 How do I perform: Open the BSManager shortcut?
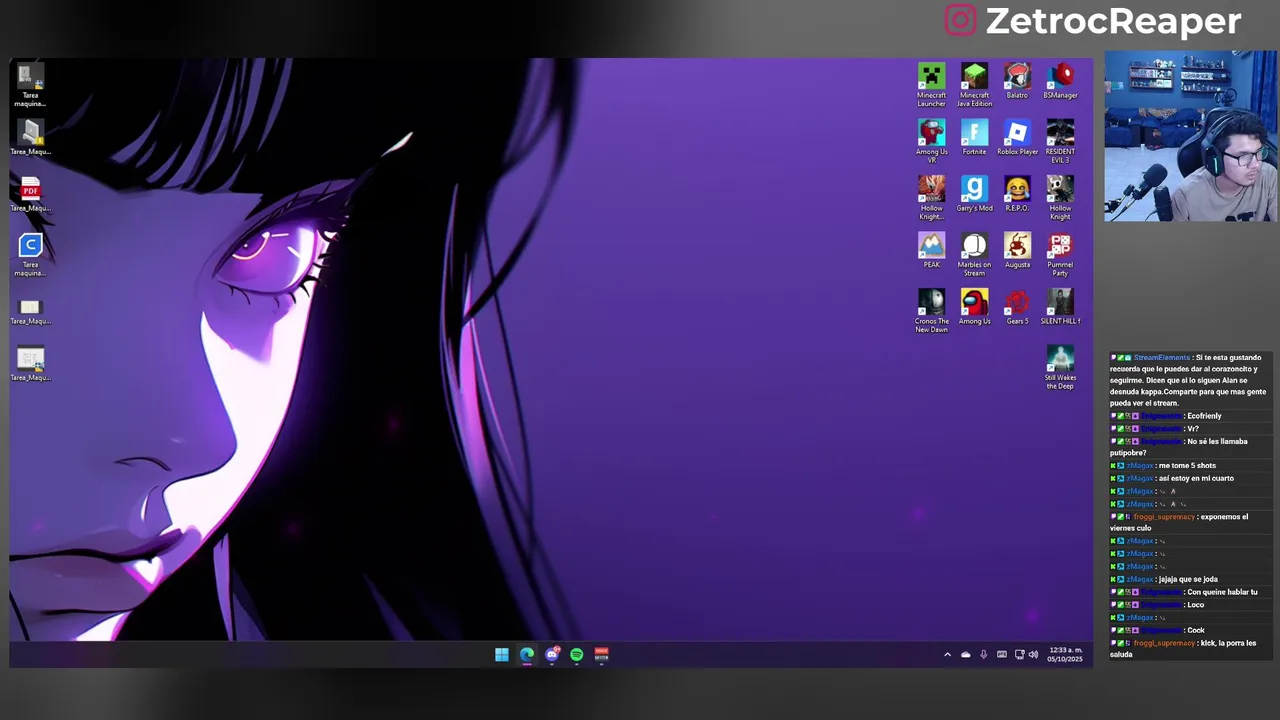click(x=1060, y=81)
